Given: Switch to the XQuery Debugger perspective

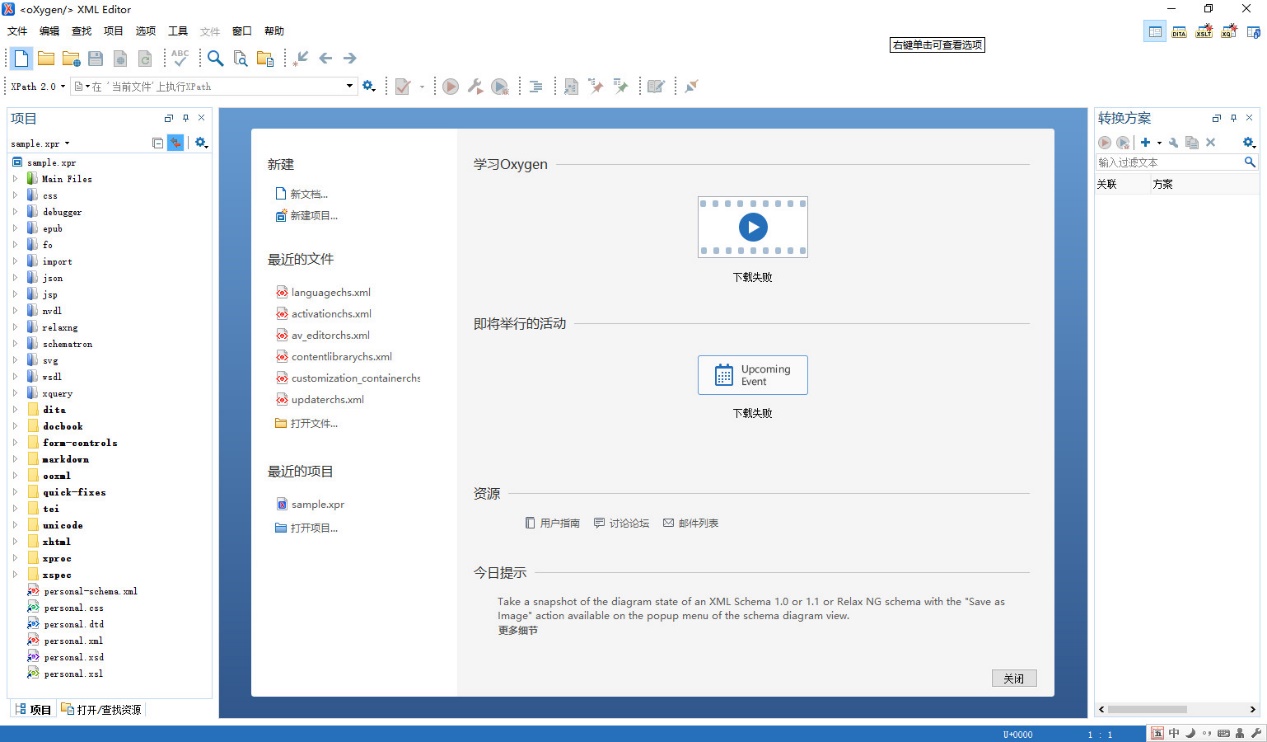Looking at the screenshot, I should (x=1229, y=32).
